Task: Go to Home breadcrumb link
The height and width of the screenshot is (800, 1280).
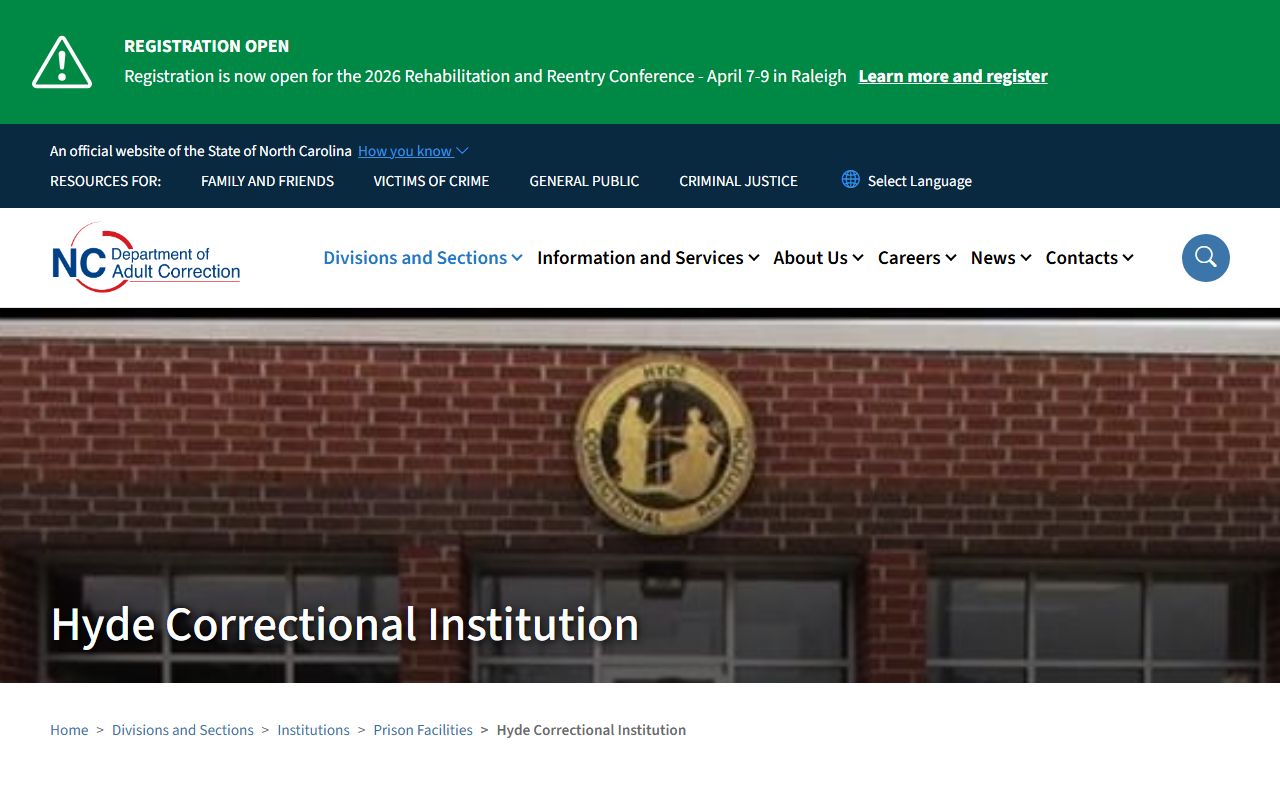Action: coord(69,730)
